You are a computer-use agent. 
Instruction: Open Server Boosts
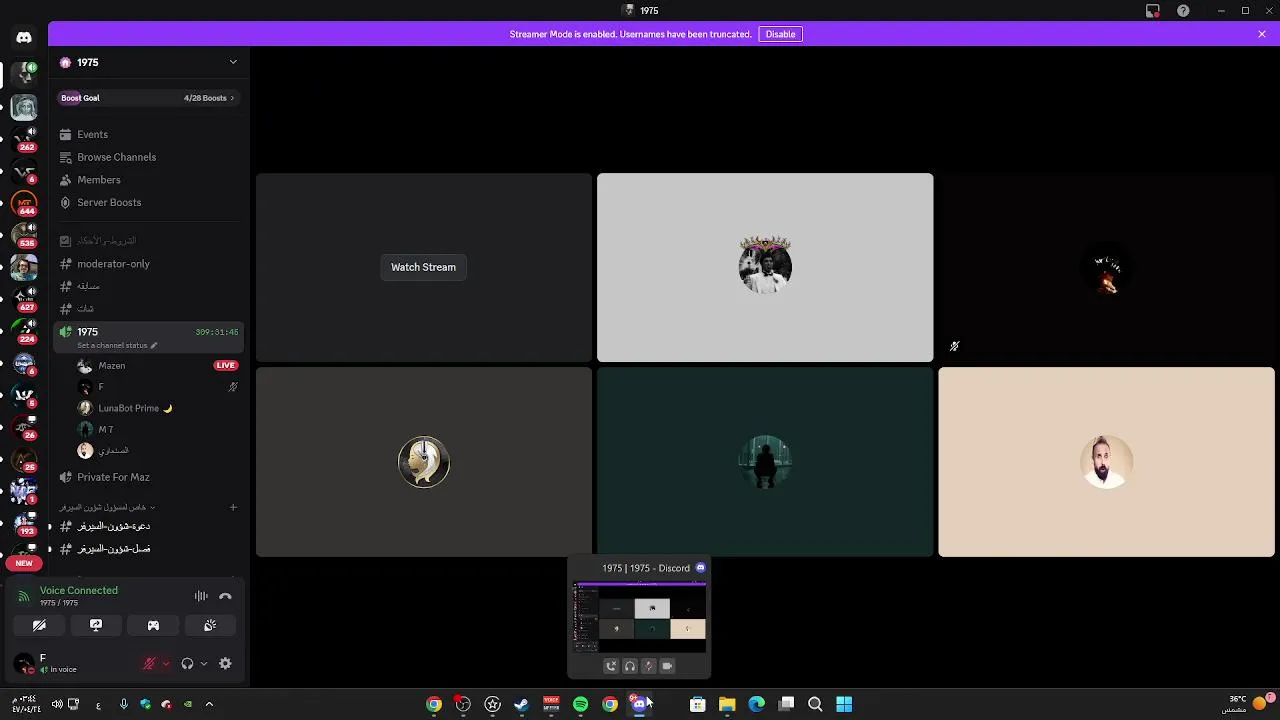[149, 202]
